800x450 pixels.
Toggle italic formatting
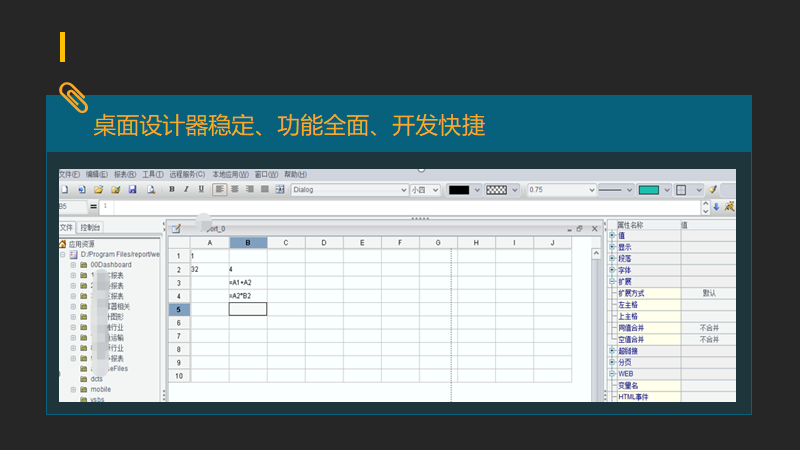tap(186, 189)
